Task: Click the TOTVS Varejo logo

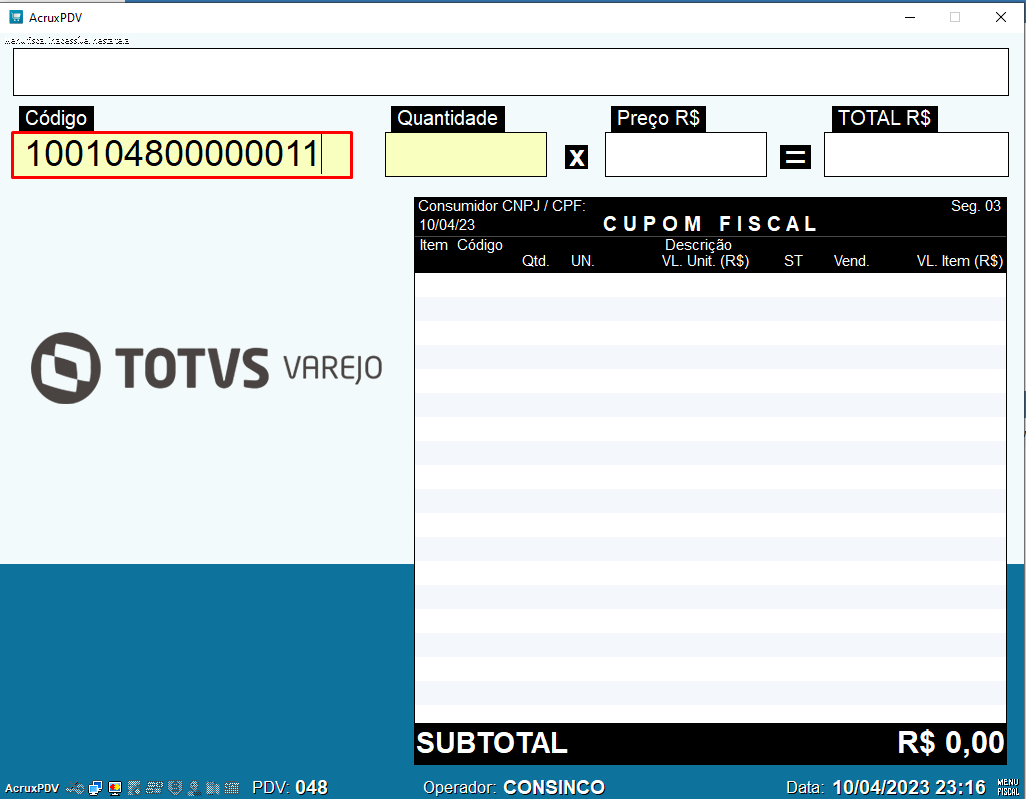Action: (207, 368)
